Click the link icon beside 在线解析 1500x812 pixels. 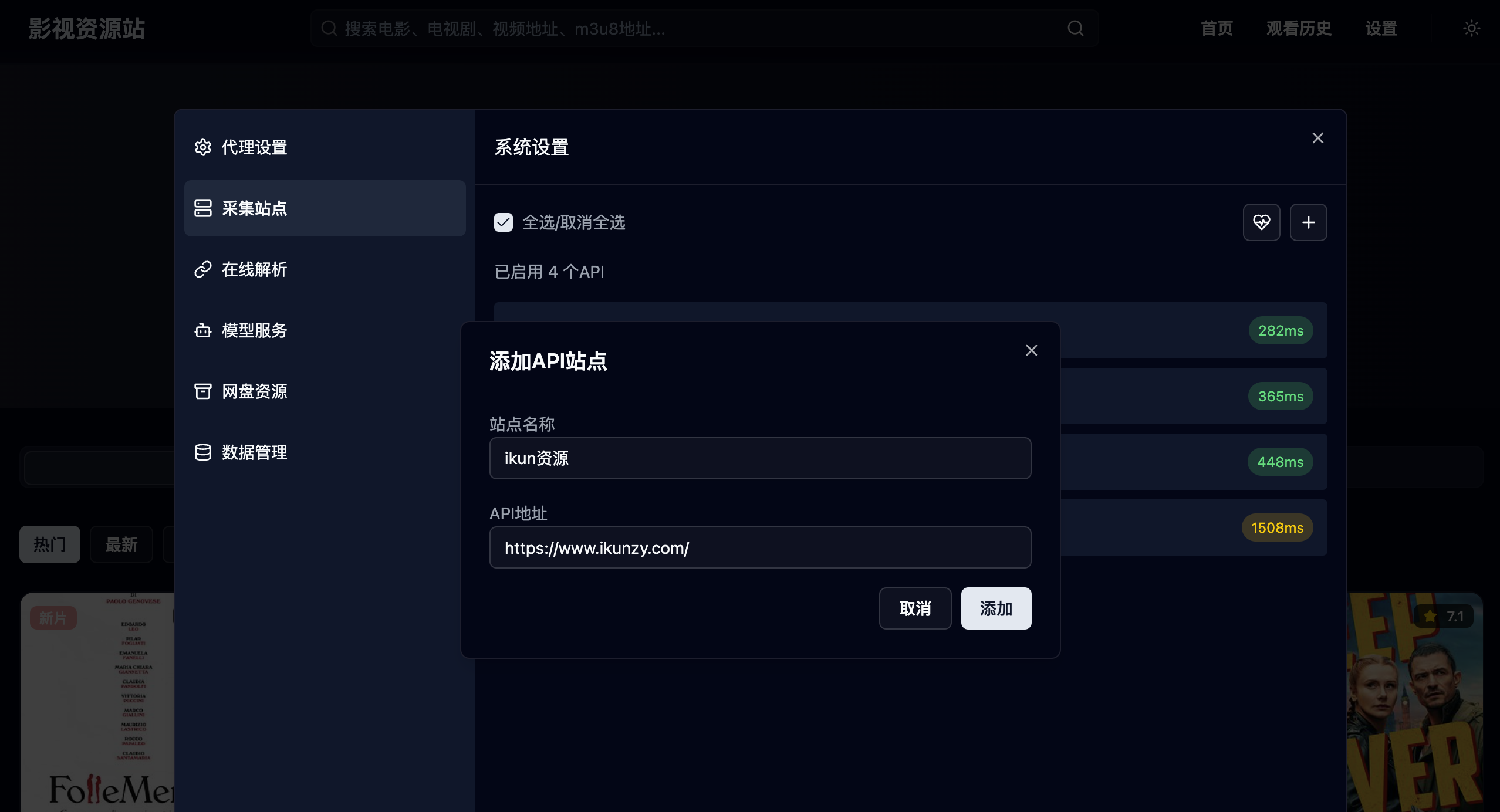203,269
